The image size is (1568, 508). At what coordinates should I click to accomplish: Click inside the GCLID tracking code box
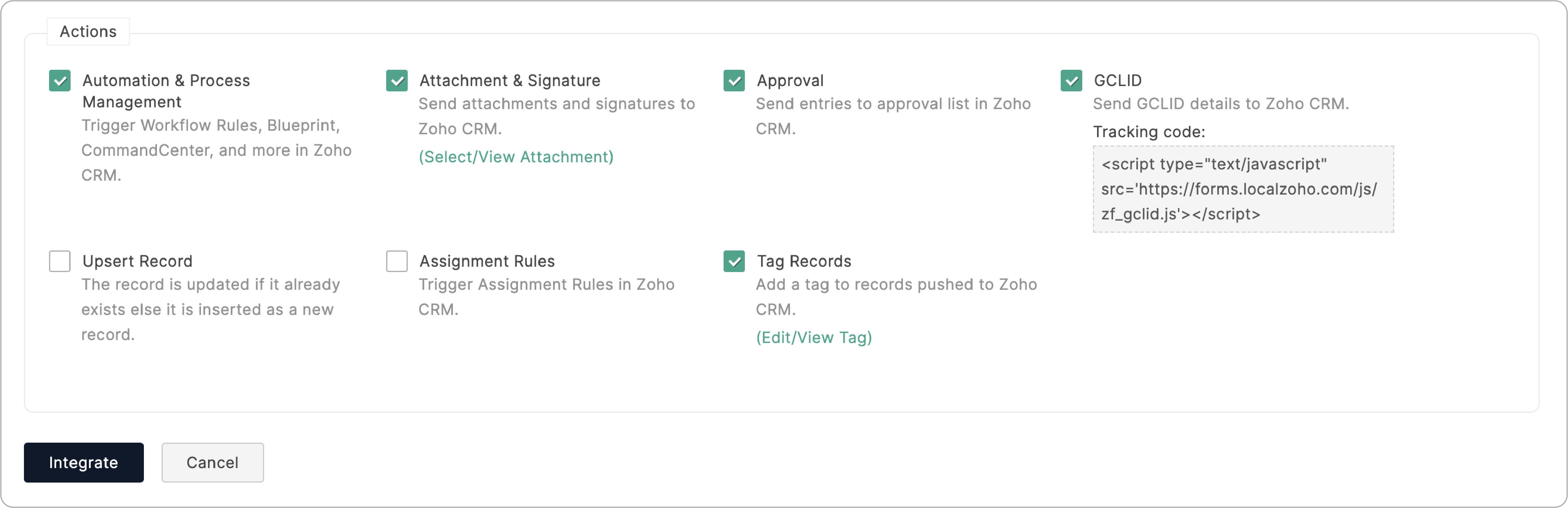1243,189
